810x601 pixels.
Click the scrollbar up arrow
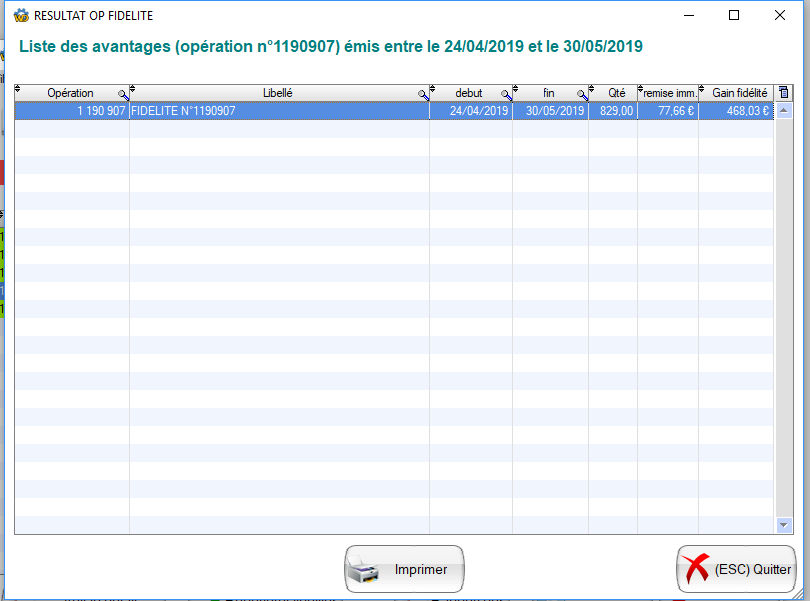click(783, 111)
